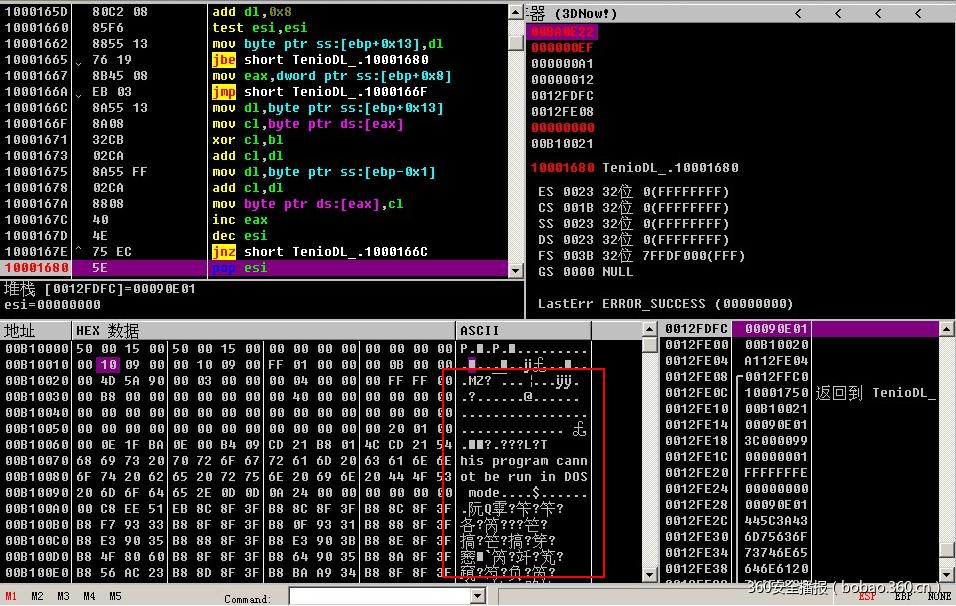Select register value 00000012

[x=562, y=79]
